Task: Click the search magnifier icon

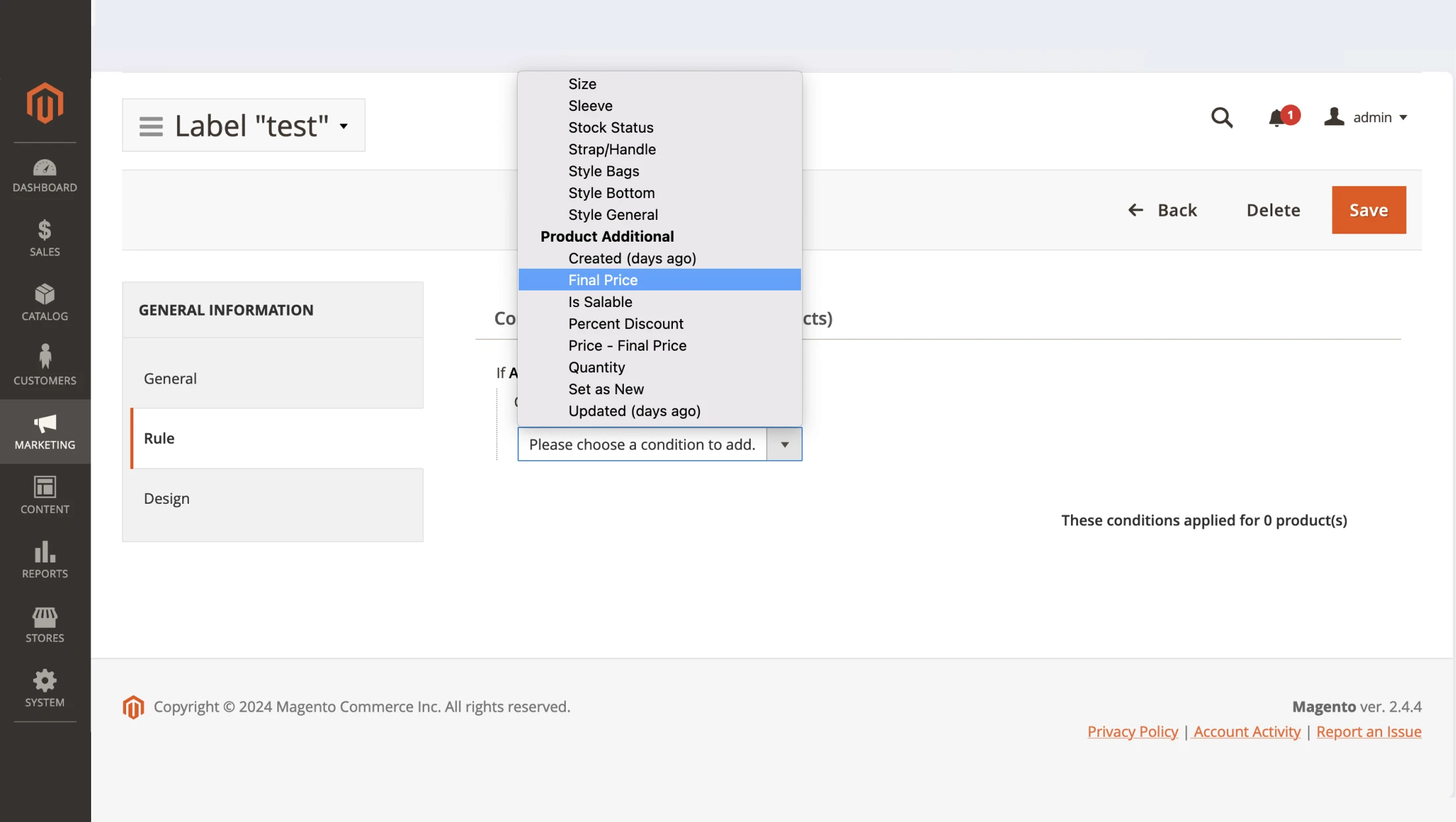Action: pyautogui.click(x=1222, y=118)
